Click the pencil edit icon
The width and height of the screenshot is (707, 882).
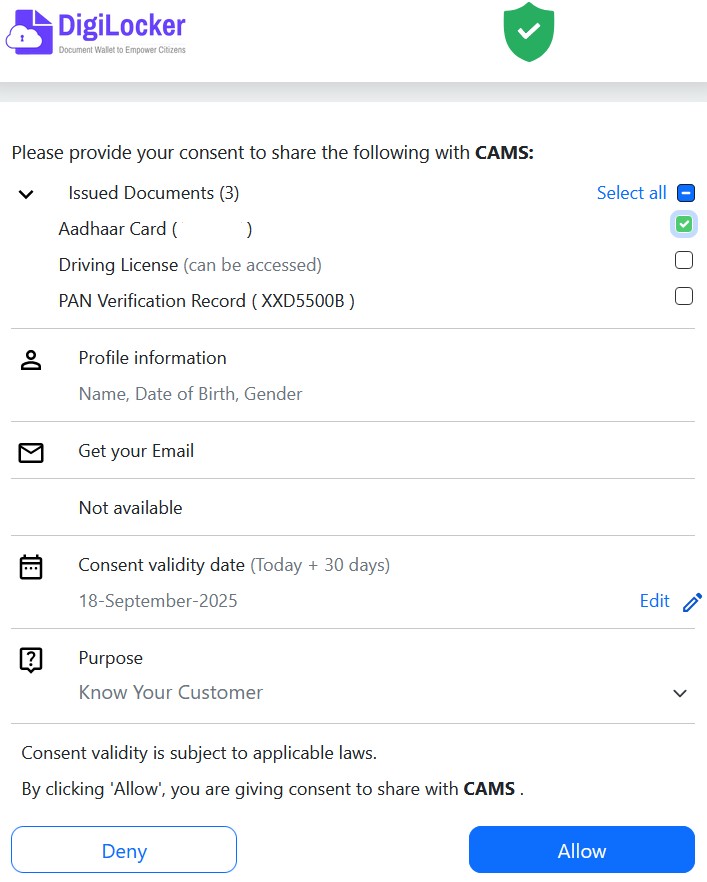click(692, 602)
